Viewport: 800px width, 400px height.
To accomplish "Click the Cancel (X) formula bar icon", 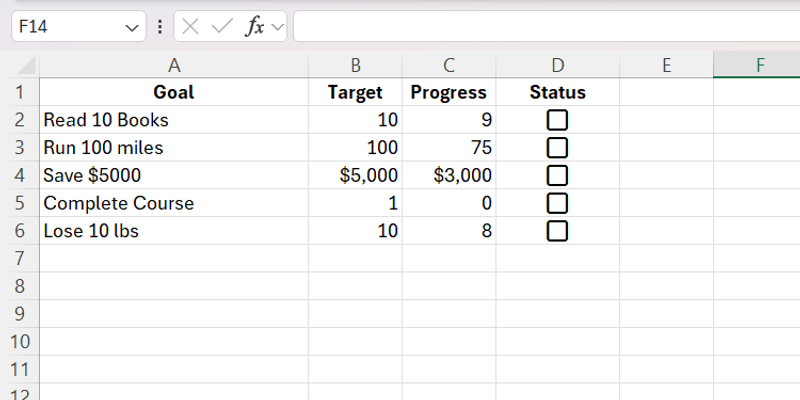I will tap(191, 27).
